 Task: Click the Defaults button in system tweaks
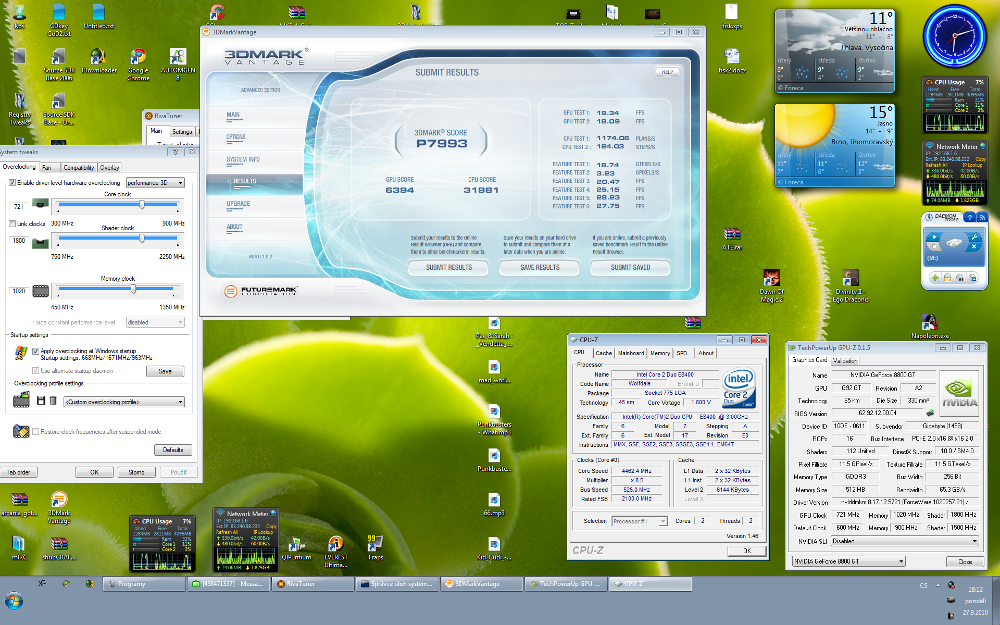(173, 450)
